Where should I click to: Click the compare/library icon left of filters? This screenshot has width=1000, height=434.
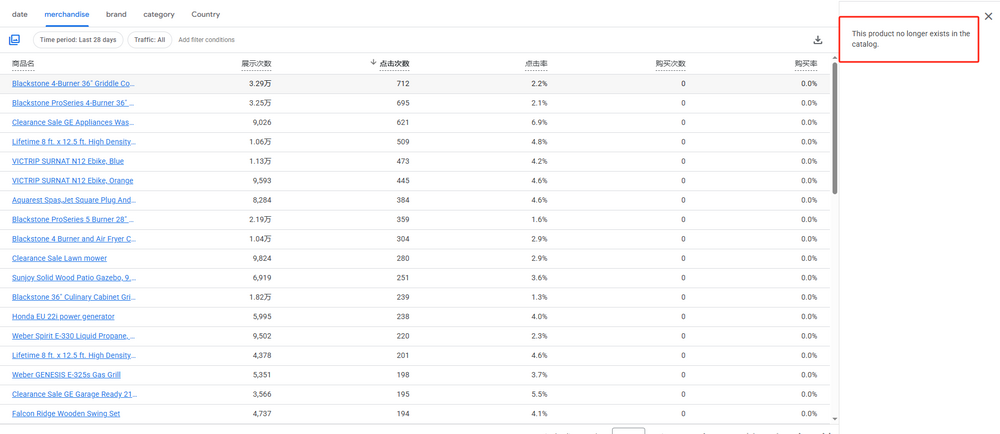tap(14, 40)
